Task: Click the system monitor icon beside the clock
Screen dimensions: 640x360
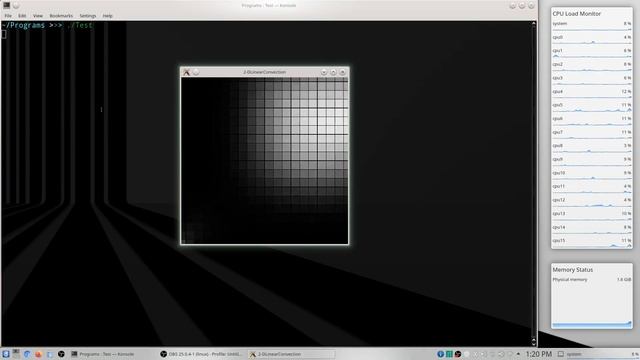Action: [561, 354]
